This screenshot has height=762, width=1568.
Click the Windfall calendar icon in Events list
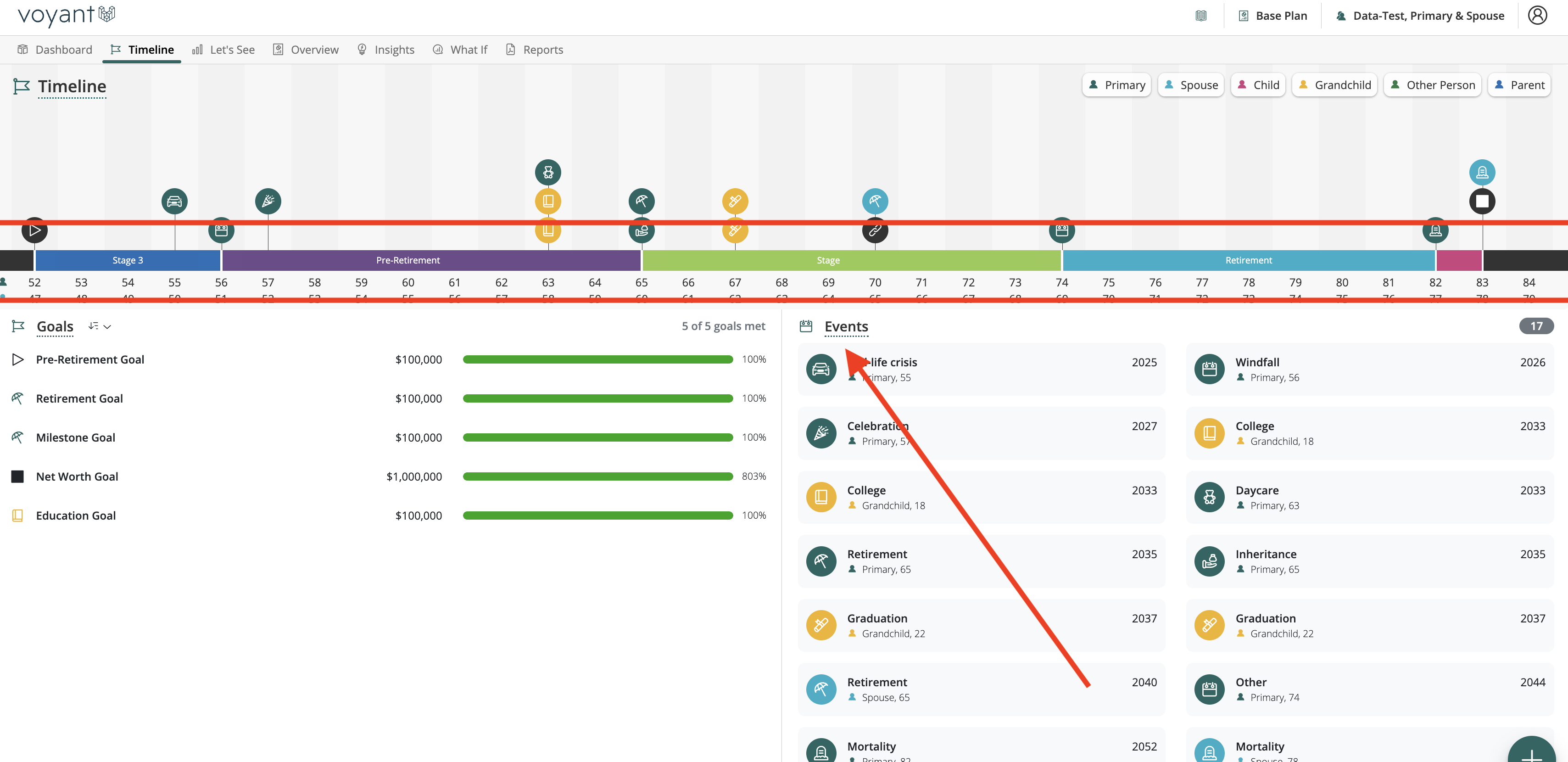point(1209,369)
